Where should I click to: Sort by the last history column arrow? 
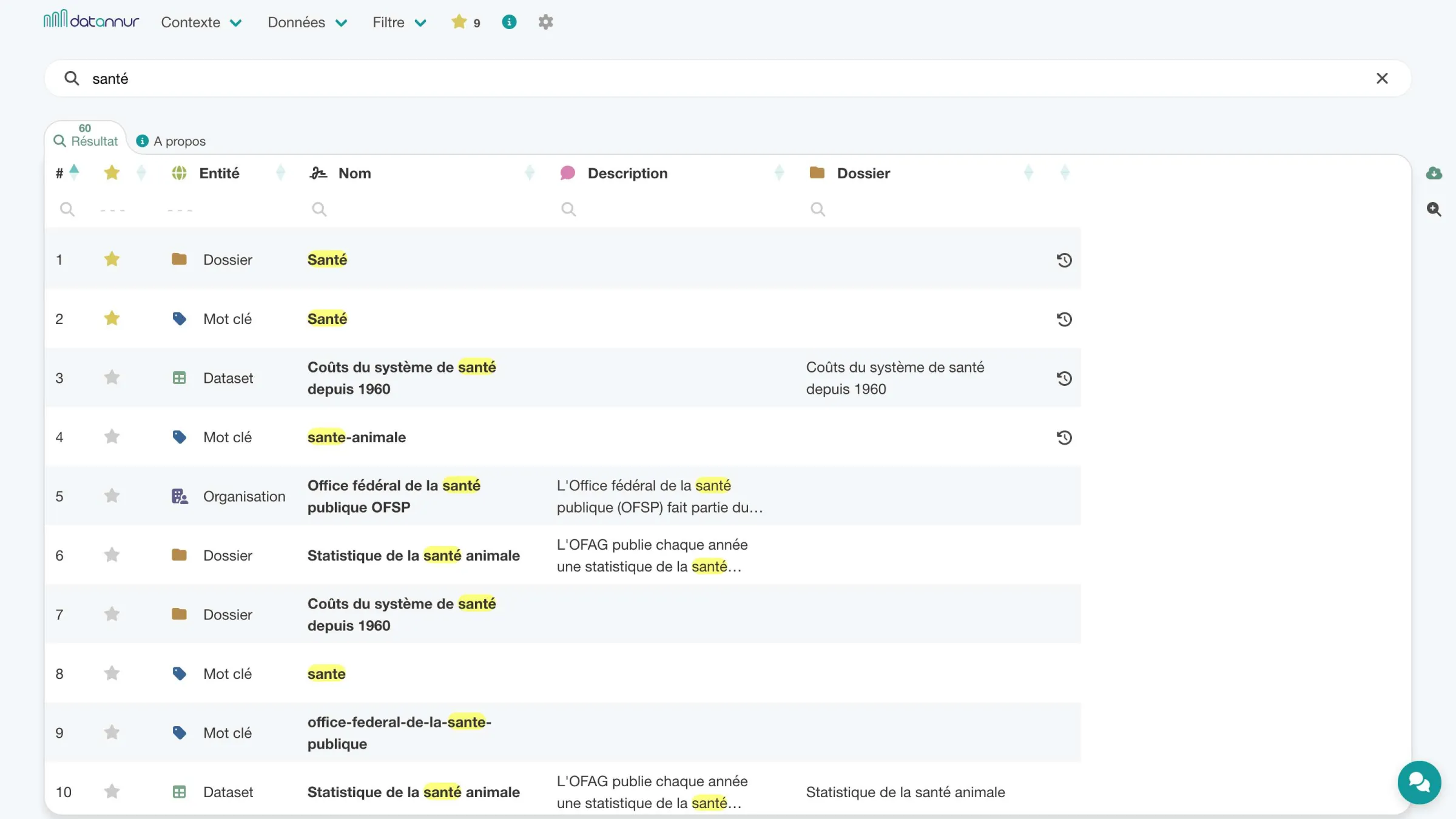click(1065, 173)
